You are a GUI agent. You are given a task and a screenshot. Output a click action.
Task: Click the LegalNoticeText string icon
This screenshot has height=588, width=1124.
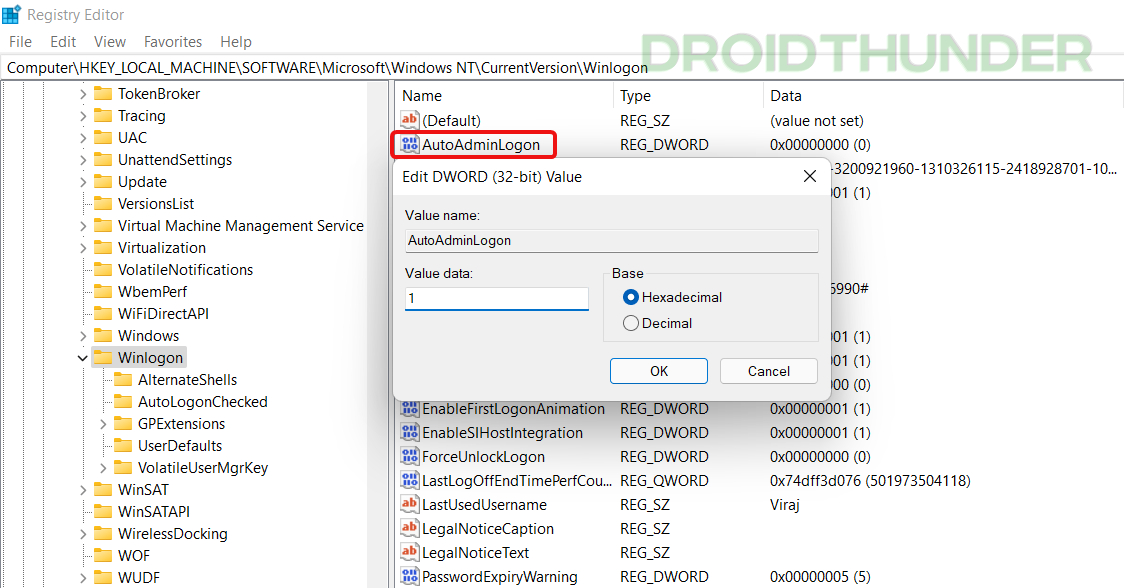click(409, 552)
